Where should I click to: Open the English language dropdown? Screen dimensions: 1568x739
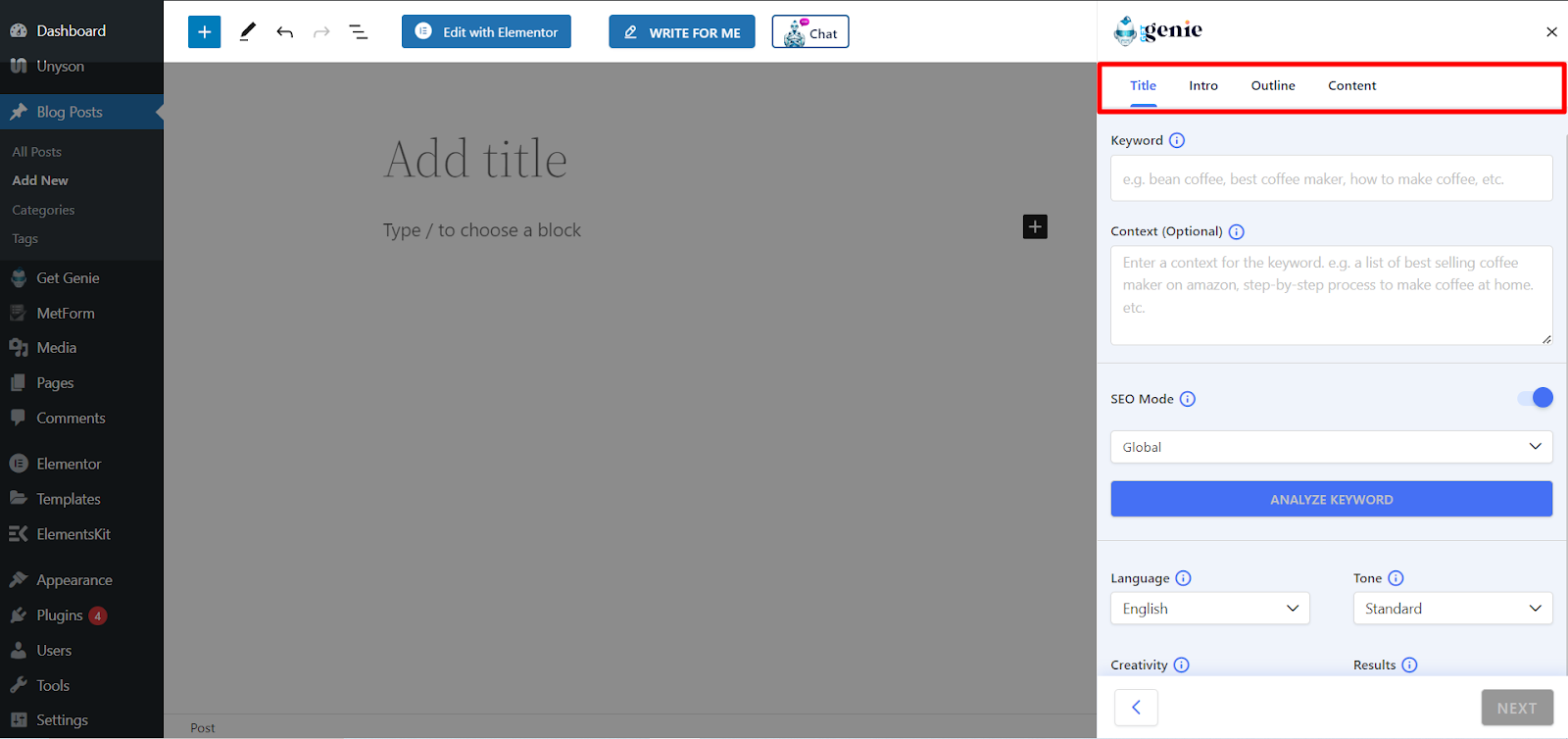click(1209, 609)
